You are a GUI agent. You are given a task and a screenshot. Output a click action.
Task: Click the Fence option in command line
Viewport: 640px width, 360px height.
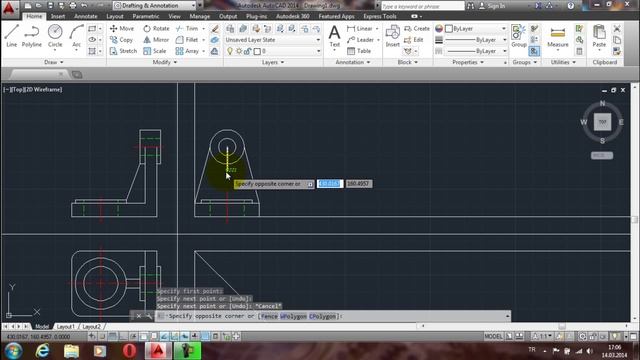pyautogui.click(x=269, y=316)
